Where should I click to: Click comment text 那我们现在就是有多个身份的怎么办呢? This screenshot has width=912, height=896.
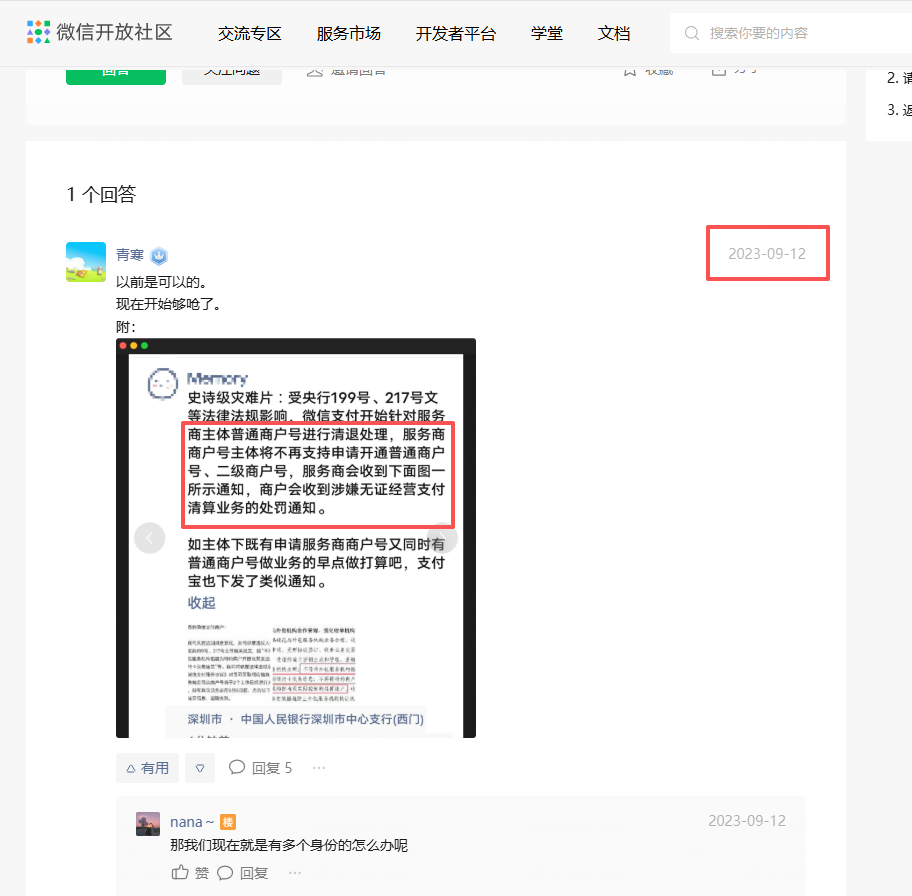click(x=289, y=845)
